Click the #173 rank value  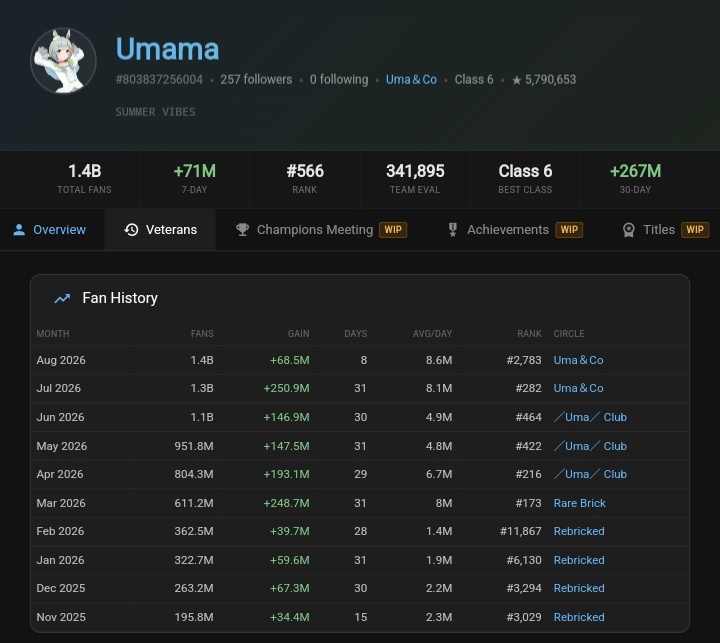click(x=529, y=503)
